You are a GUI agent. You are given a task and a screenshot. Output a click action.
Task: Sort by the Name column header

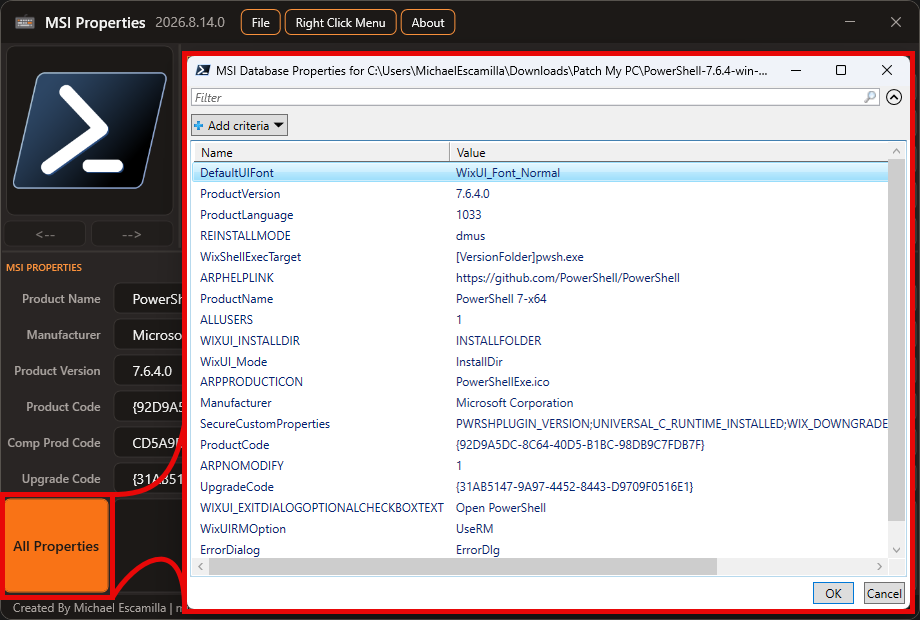click(x=321, y=153)
